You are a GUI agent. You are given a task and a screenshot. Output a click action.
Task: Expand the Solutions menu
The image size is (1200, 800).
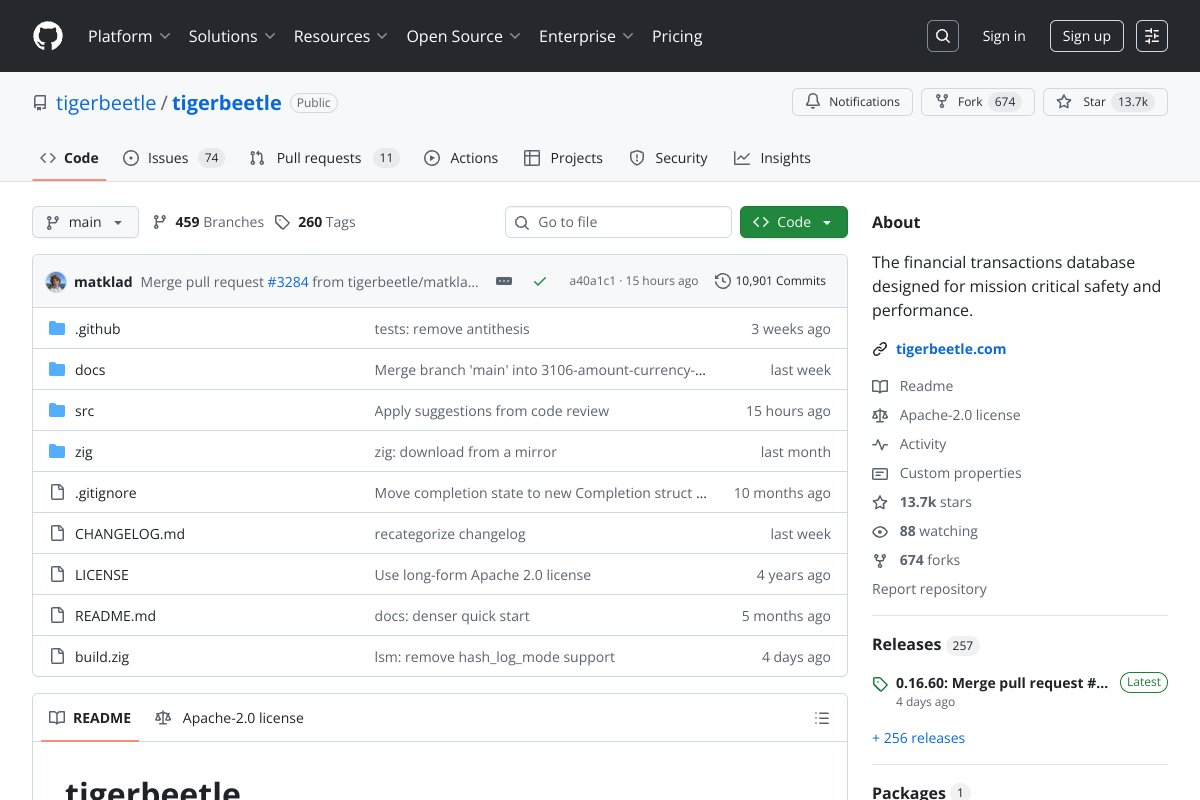pyautogui.click(x=232, y=36)
